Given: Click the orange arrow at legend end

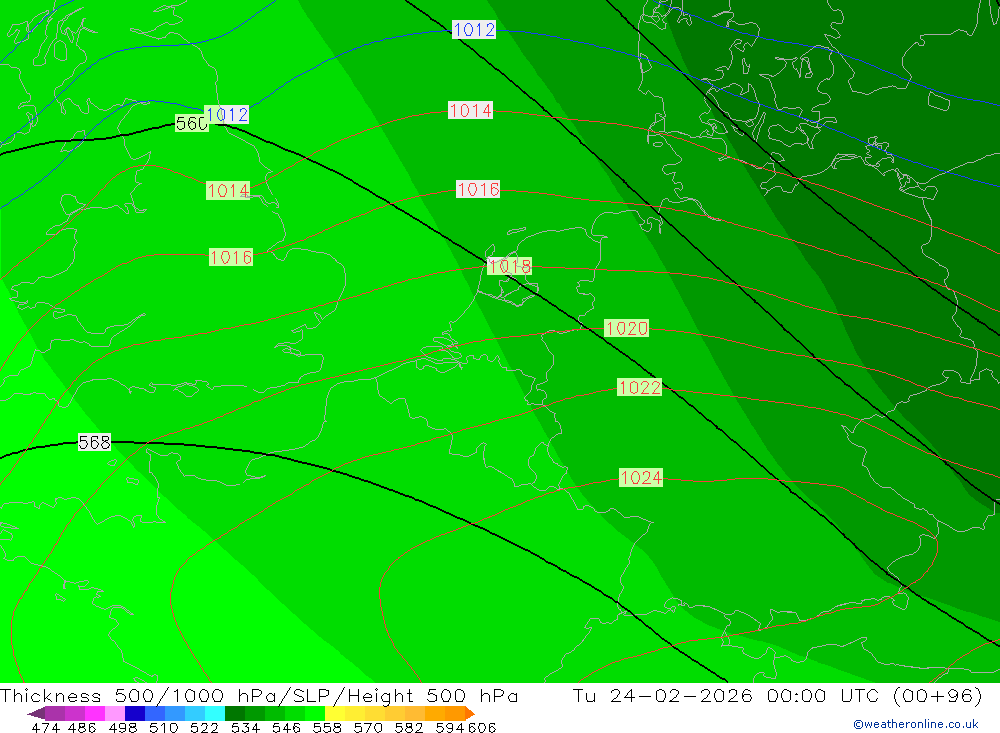Looking at the screenshot, I should click(x=470, y=713).
